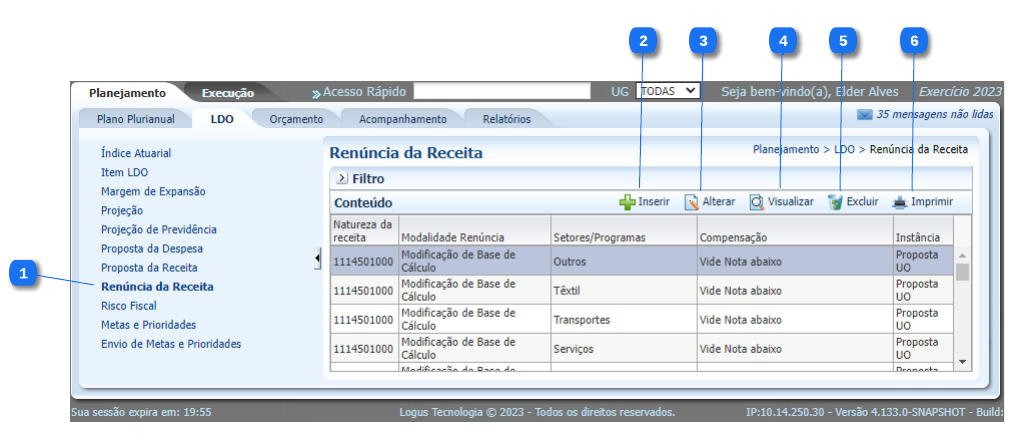Click the Visualizar magnifier icon
1016x435 pixels.
tap(757, 202)
